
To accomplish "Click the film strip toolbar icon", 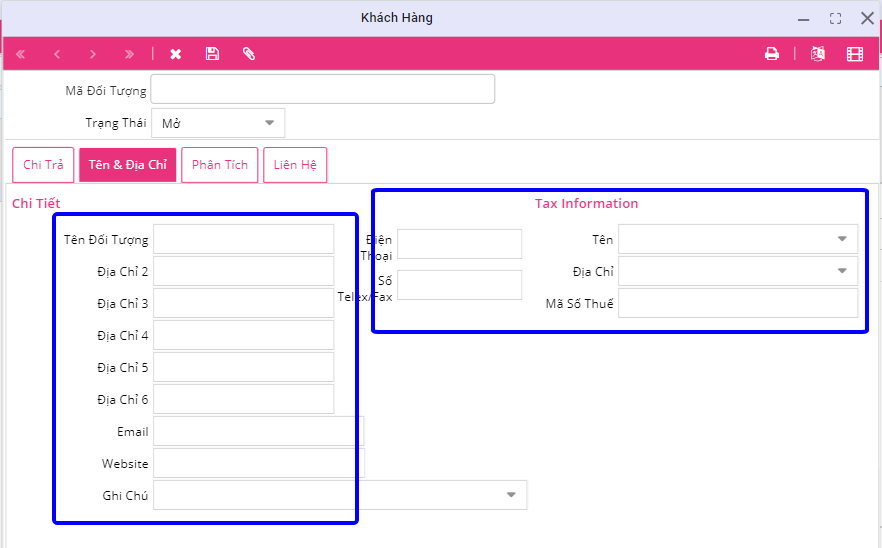I will (x=854, y=54).
